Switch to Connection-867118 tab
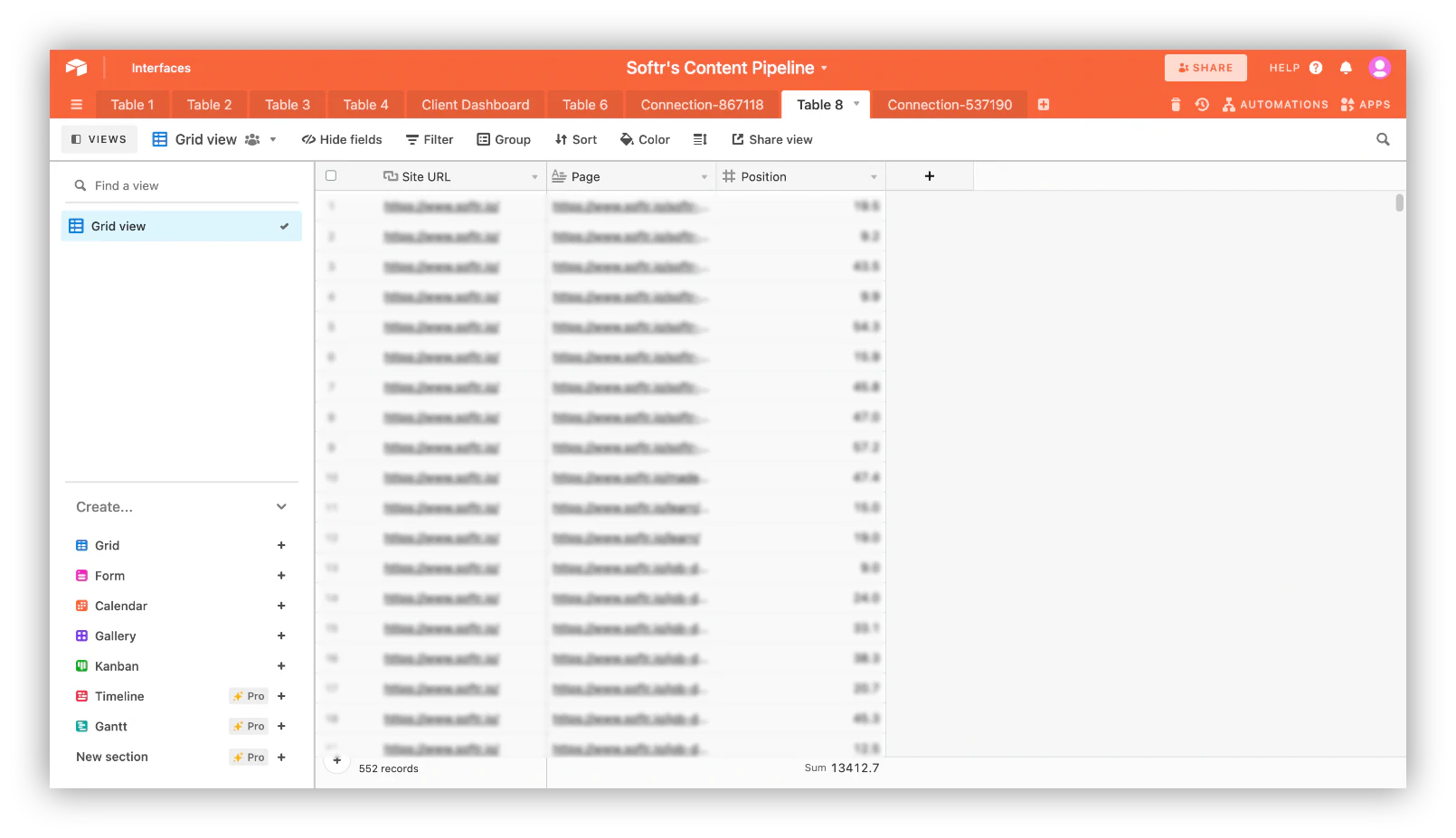Image resolution: width=1456 pixels, height=838 pixels. [703, 105]
